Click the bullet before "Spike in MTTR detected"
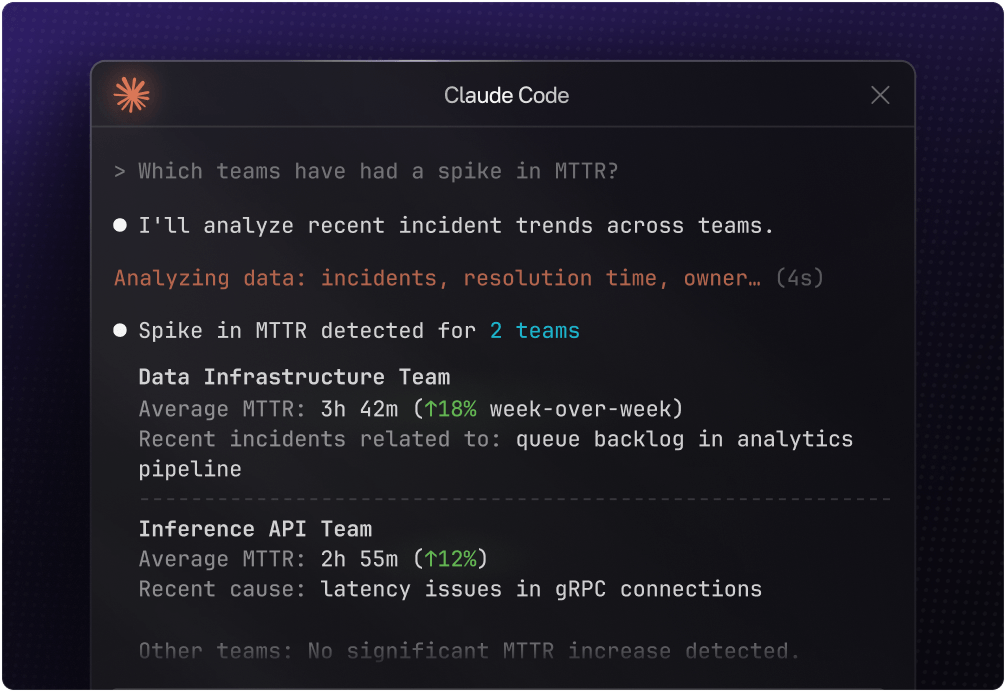 point(120,330)
